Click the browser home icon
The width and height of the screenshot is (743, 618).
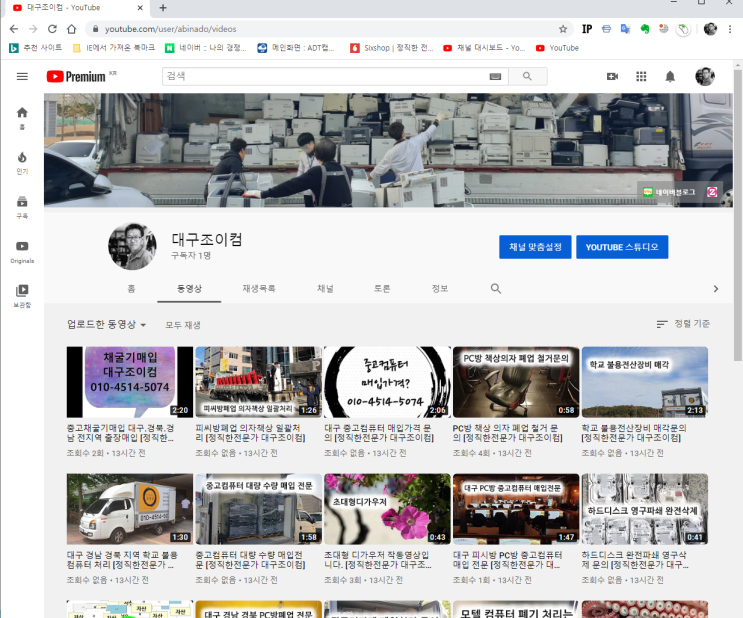72,29
